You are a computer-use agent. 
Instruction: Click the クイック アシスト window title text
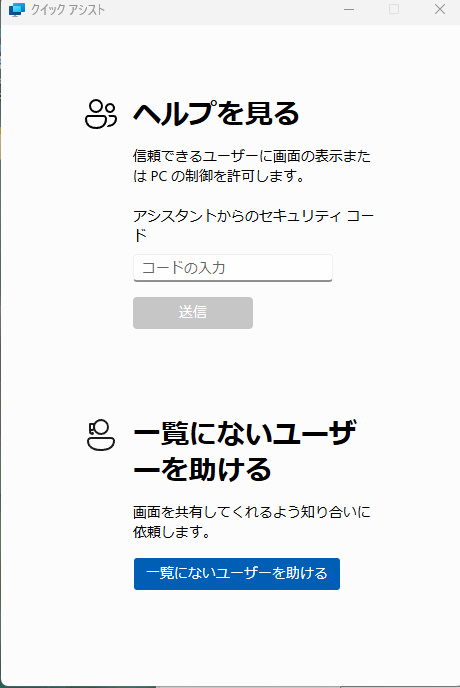(x=68, y=10)
